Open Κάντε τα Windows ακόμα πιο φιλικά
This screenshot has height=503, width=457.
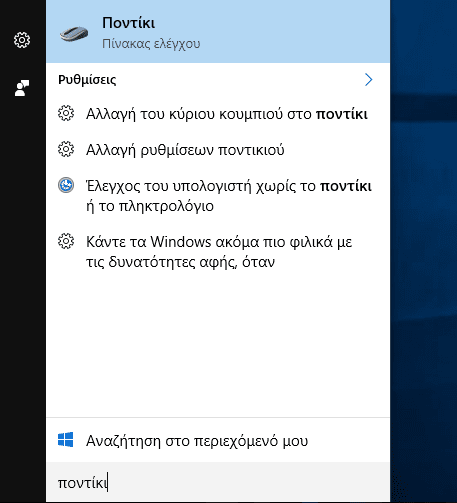pyautogui.click(x=218, y=252)
